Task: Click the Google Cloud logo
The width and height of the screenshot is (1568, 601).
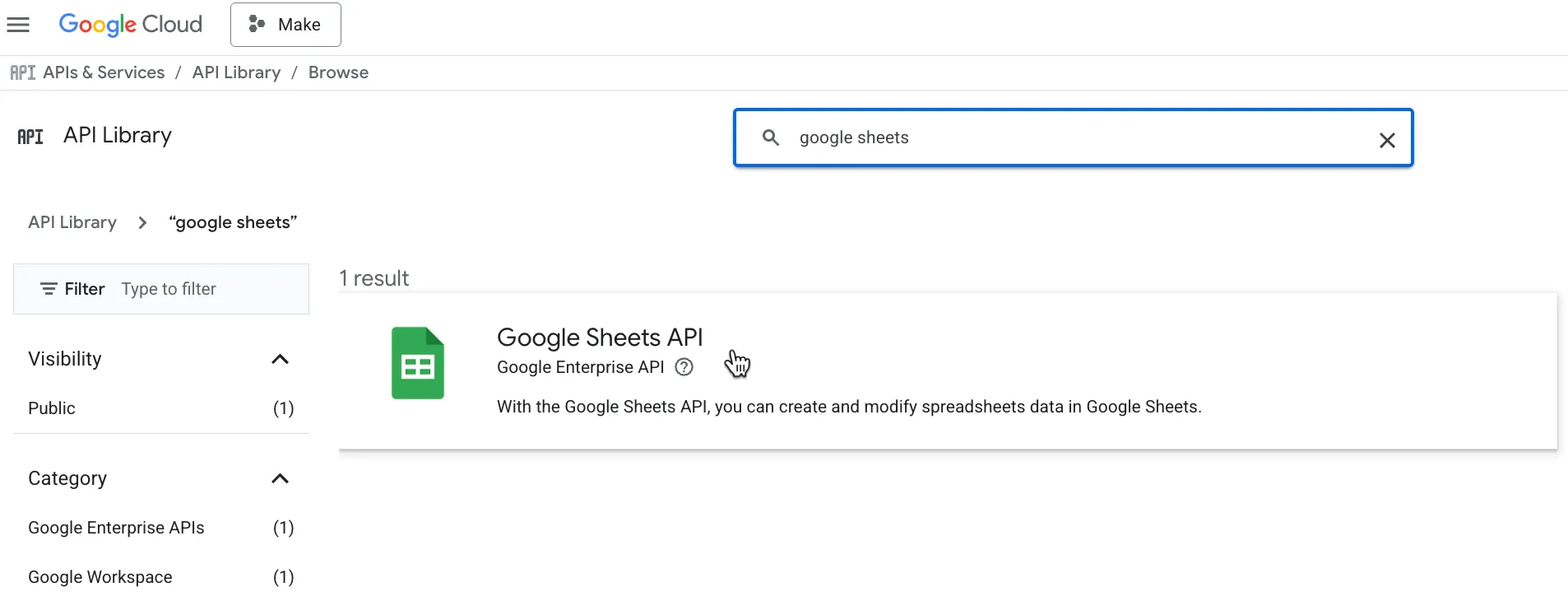Action: pyautogui.click(x=130, y=25)
